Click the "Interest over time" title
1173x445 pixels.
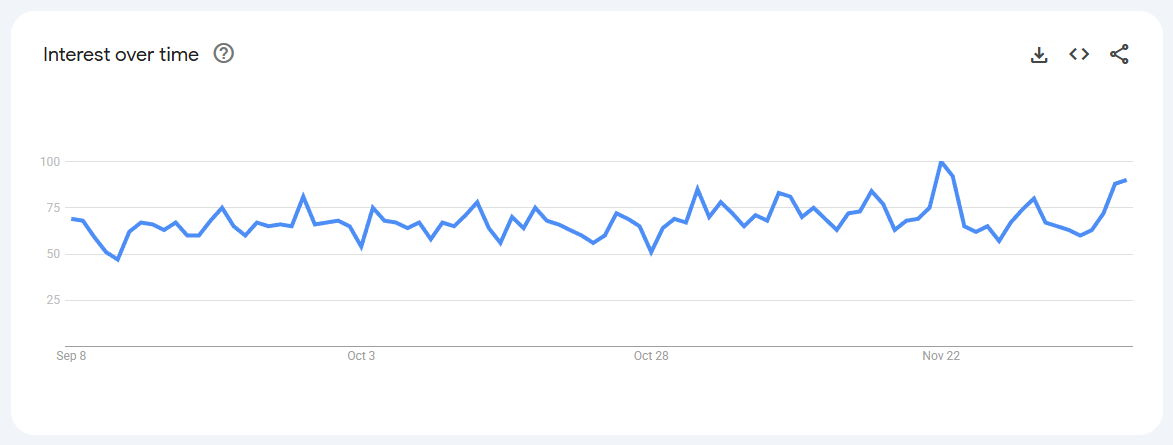click(x=121, y=54)
